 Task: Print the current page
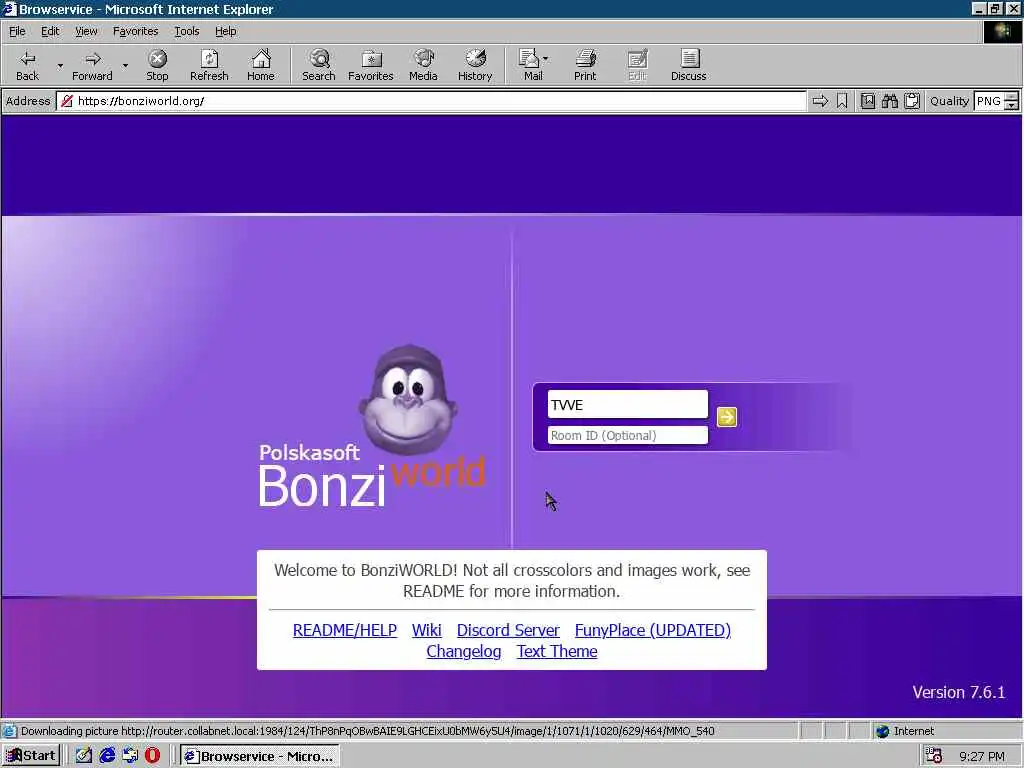coord(585,65)
